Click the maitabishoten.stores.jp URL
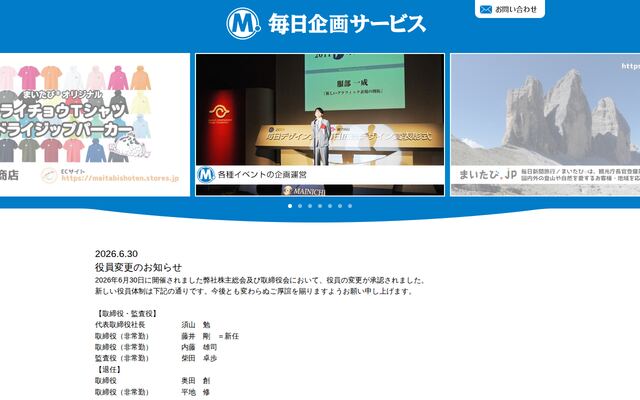The image size is (640, 400). pos(120,178)
